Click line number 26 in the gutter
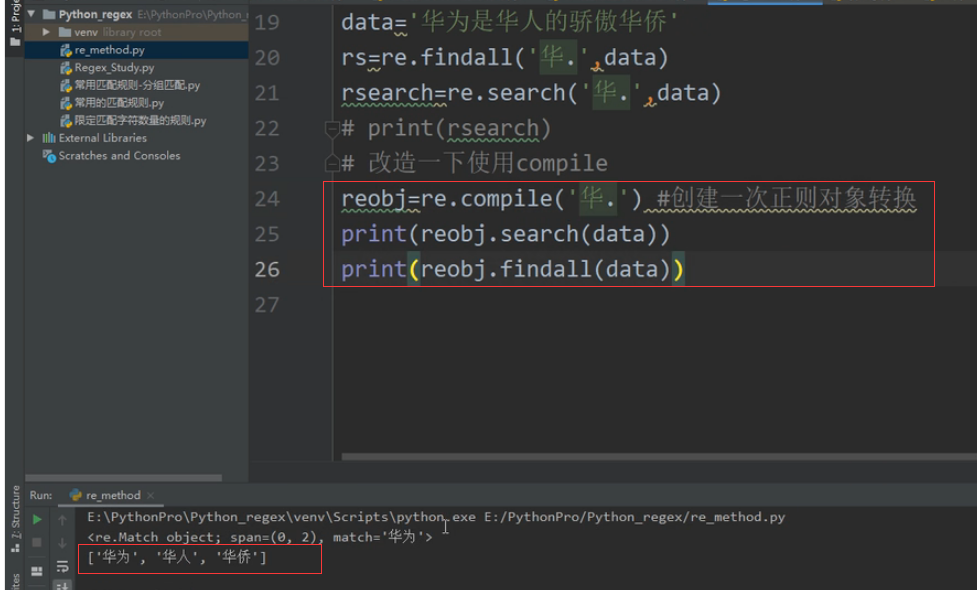The image size is (977, 590). click(267, 269)
